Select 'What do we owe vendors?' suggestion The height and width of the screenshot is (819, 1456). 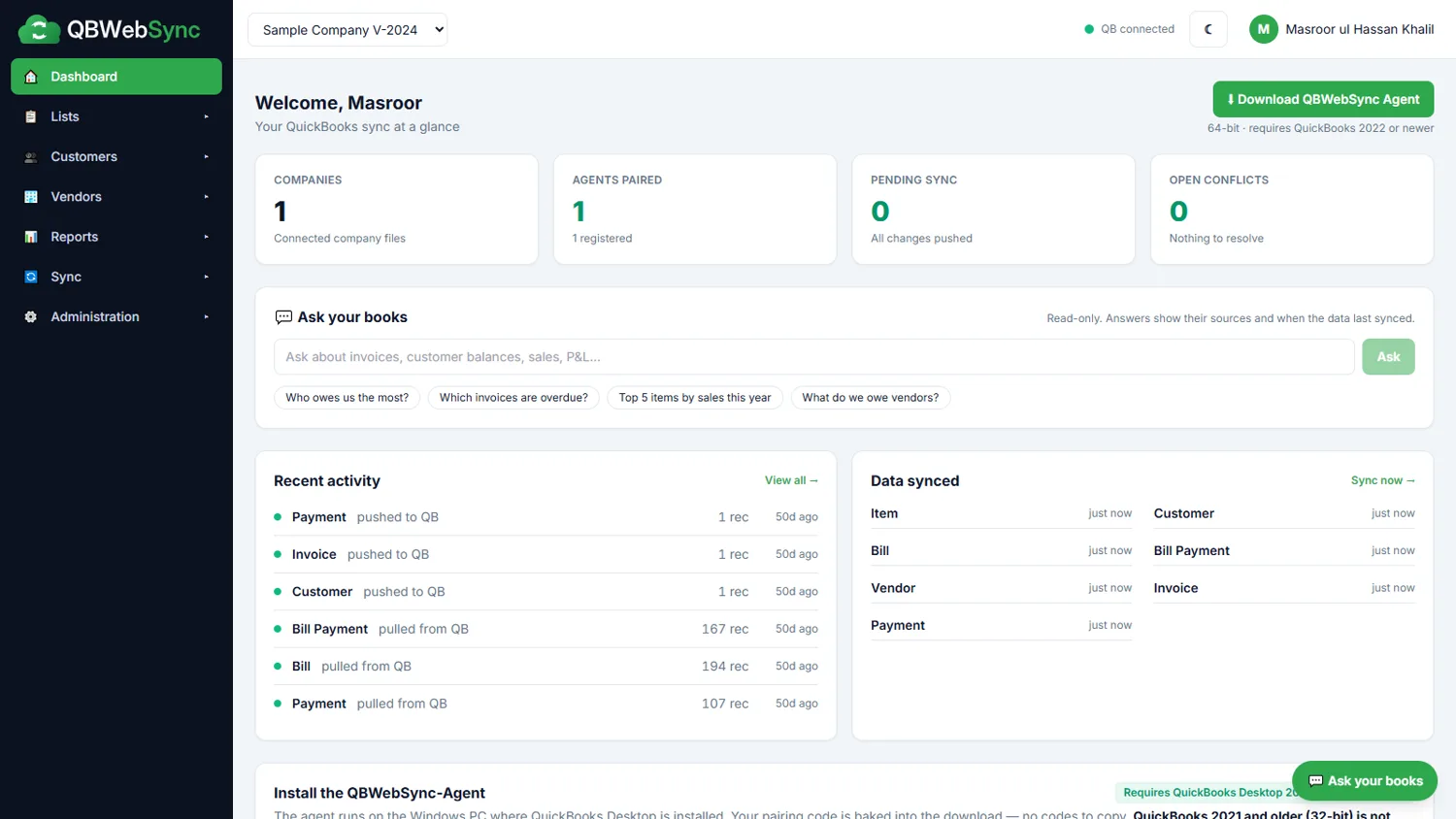pos(871,398)
